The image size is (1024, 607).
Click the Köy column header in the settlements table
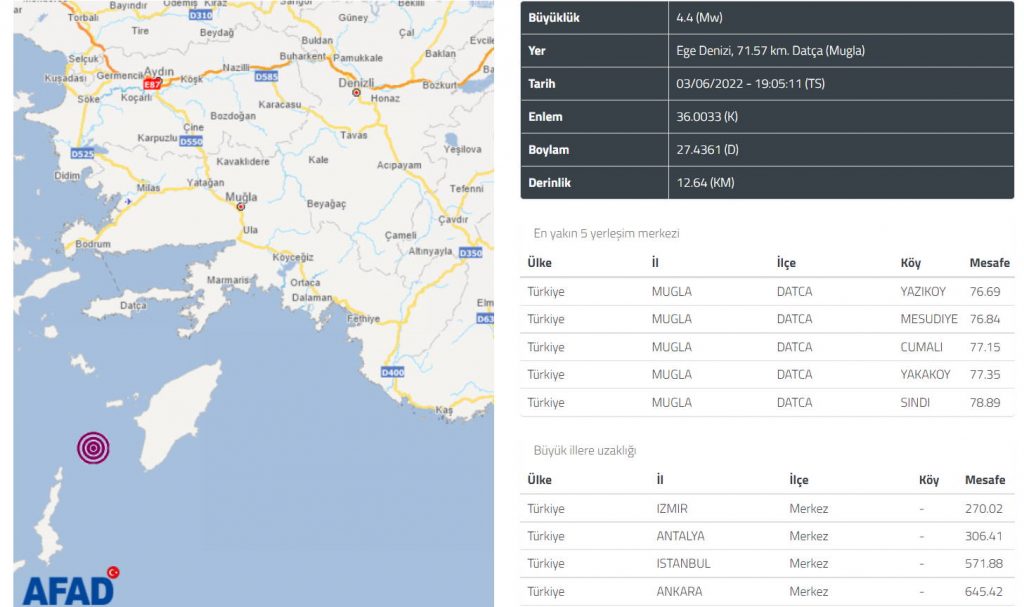click(912, 263)
